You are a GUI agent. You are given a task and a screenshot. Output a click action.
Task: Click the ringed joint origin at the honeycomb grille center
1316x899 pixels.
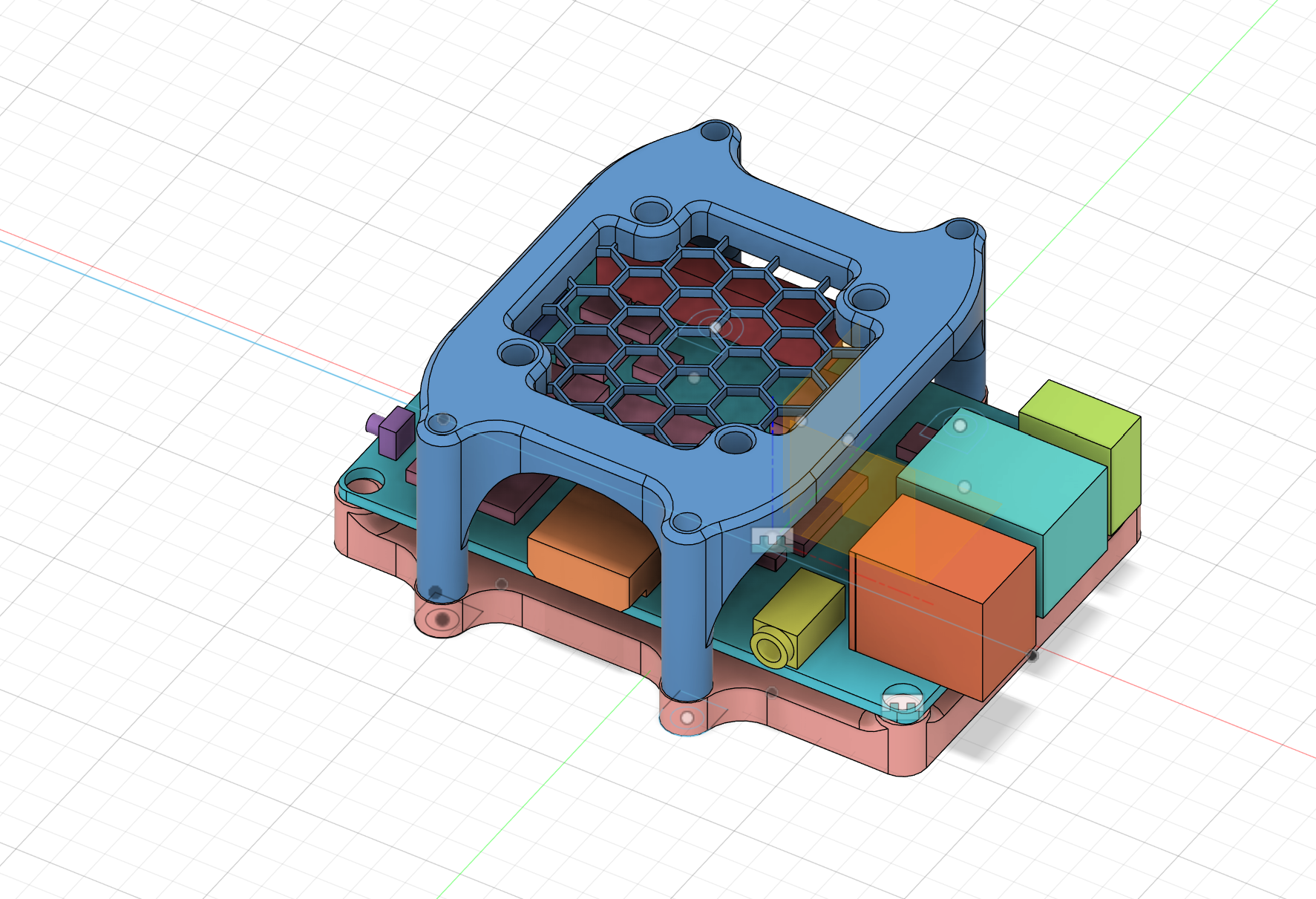click(716, 327)
